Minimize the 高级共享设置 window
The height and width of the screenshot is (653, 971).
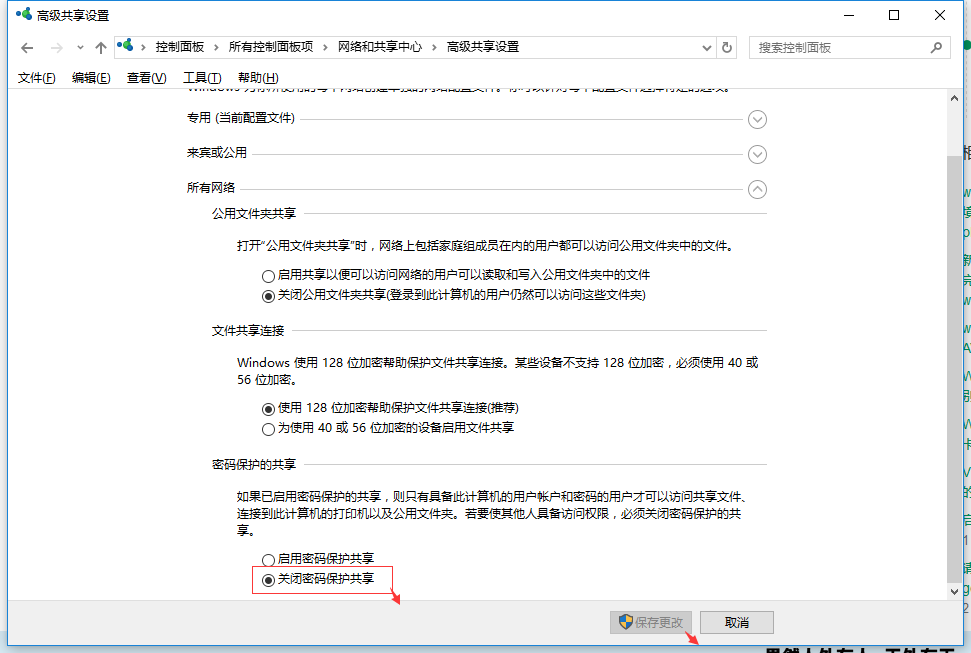click(849, 15)
